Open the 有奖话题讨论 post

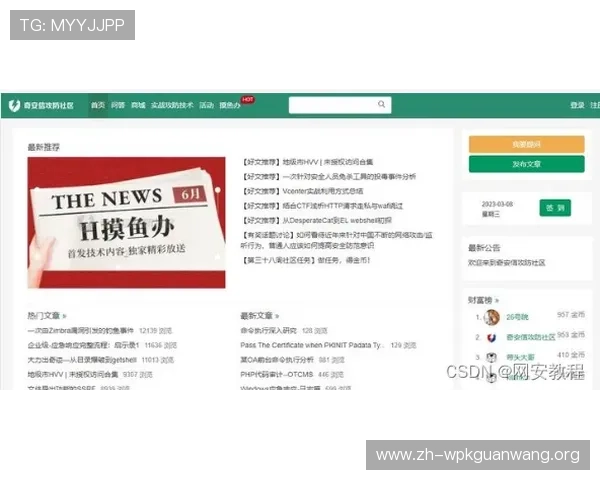(x=336, y=240)
